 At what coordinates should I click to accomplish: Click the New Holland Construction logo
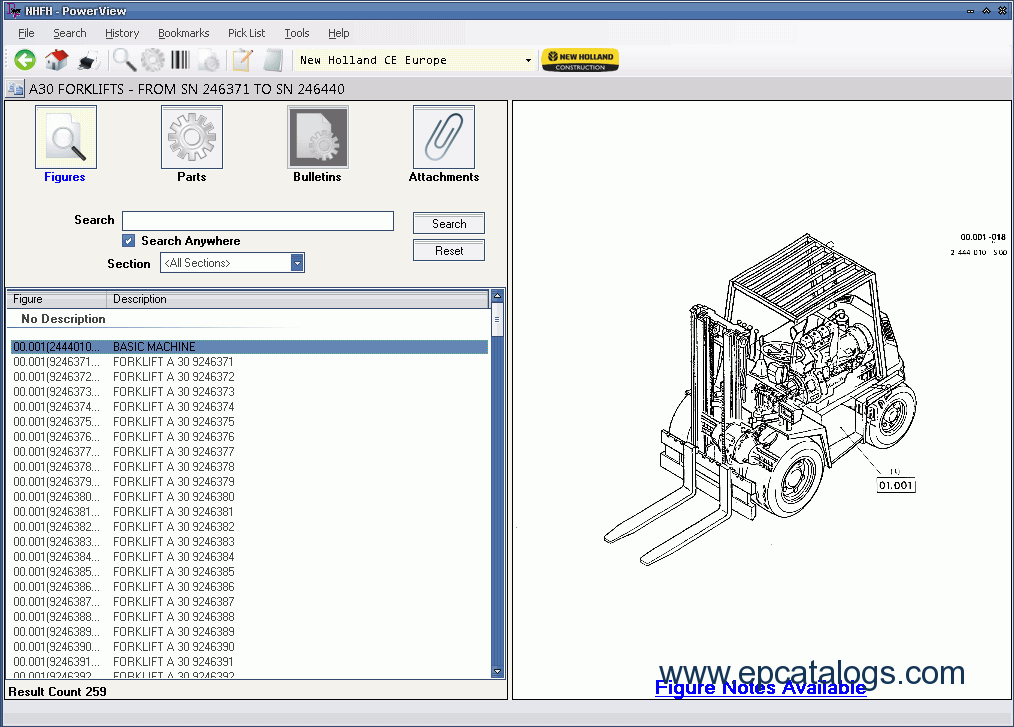tap(580, 60)
